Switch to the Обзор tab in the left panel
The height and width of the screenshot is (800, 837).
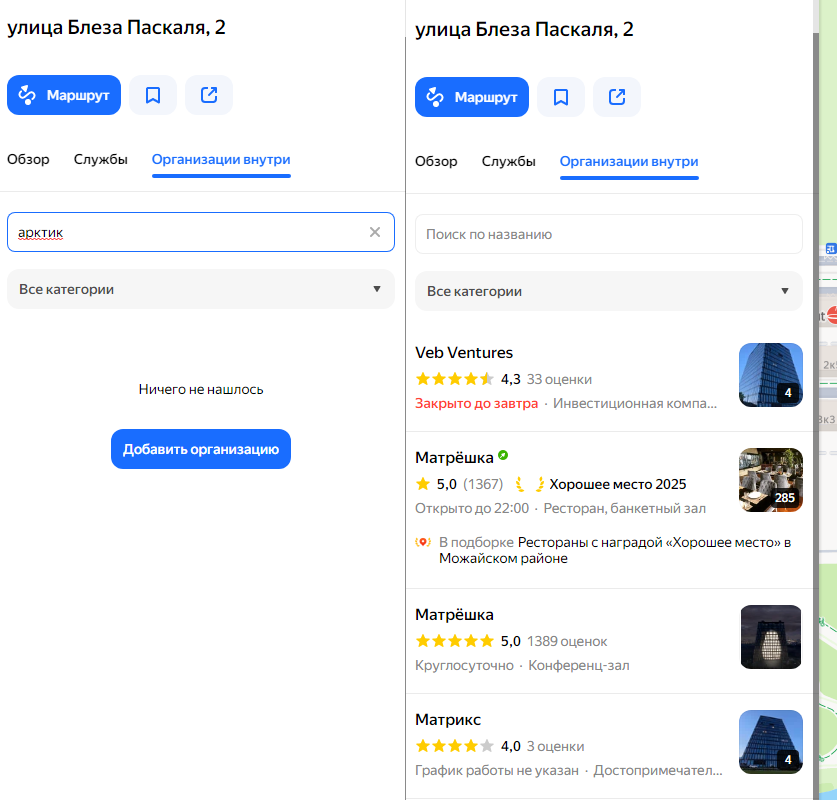click(28, 159)
